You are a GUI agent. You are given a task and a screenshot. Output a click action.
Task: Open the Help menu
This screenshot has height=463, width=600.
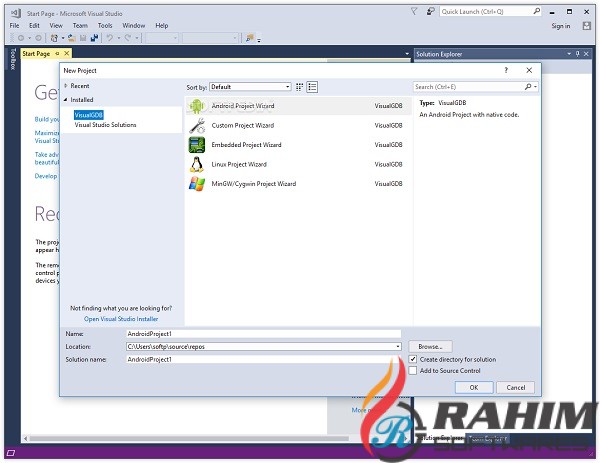161,26
